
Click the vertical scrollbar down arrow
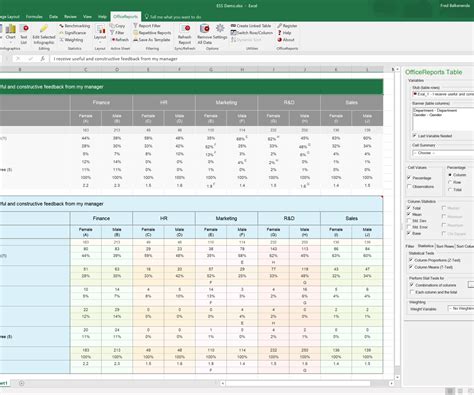(x=397, y=377)
